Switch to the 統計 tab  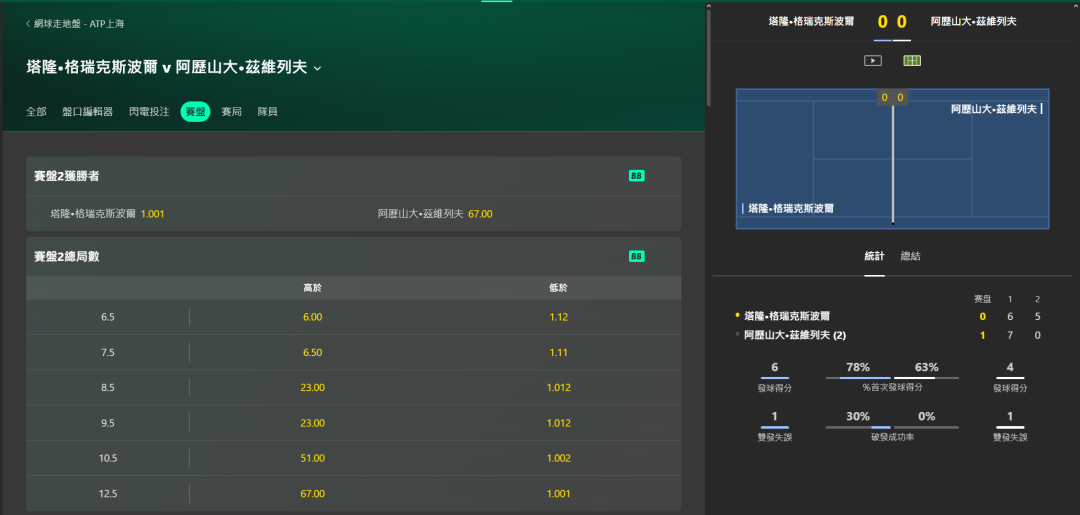(x=874, y=256)
